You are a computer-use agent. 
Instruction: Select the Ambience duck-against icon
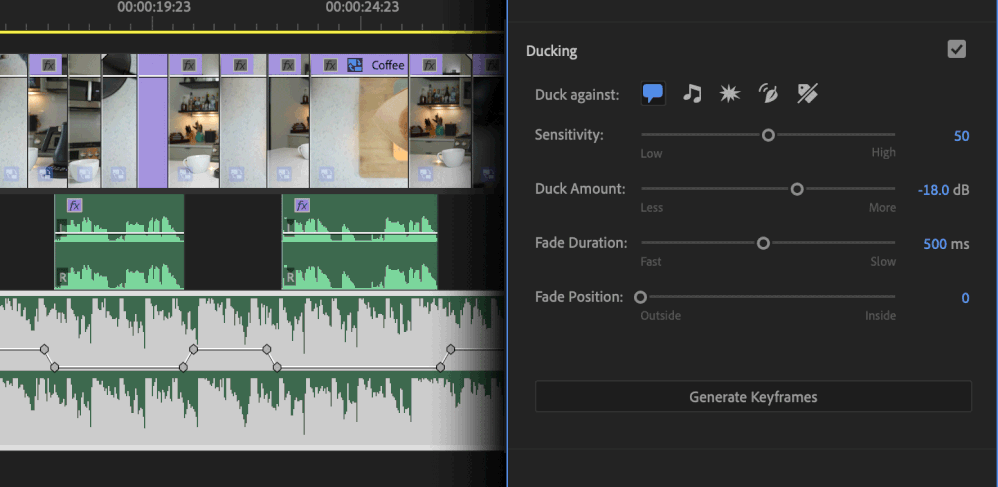(768, 94)
